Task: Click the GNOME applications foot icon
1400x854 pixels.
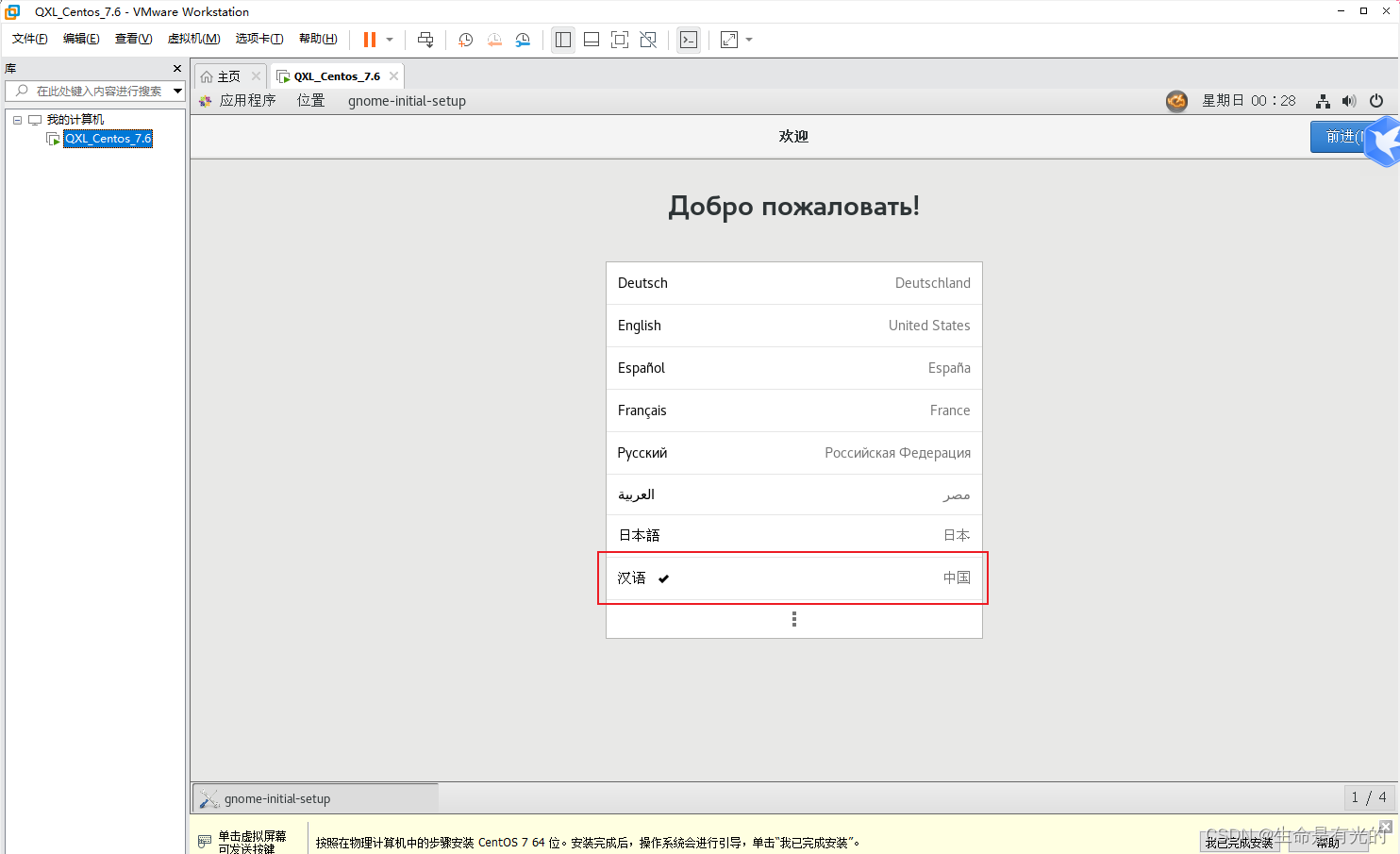Action: point(205,101)
